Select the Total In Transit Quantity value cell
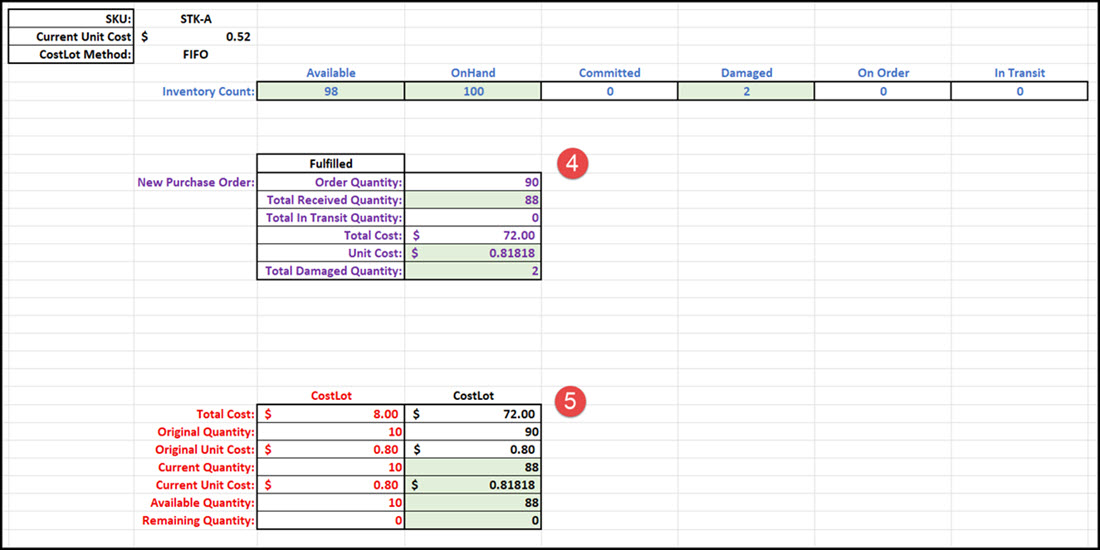This screenshot has height=550, width=1100. tap(473, 218)
